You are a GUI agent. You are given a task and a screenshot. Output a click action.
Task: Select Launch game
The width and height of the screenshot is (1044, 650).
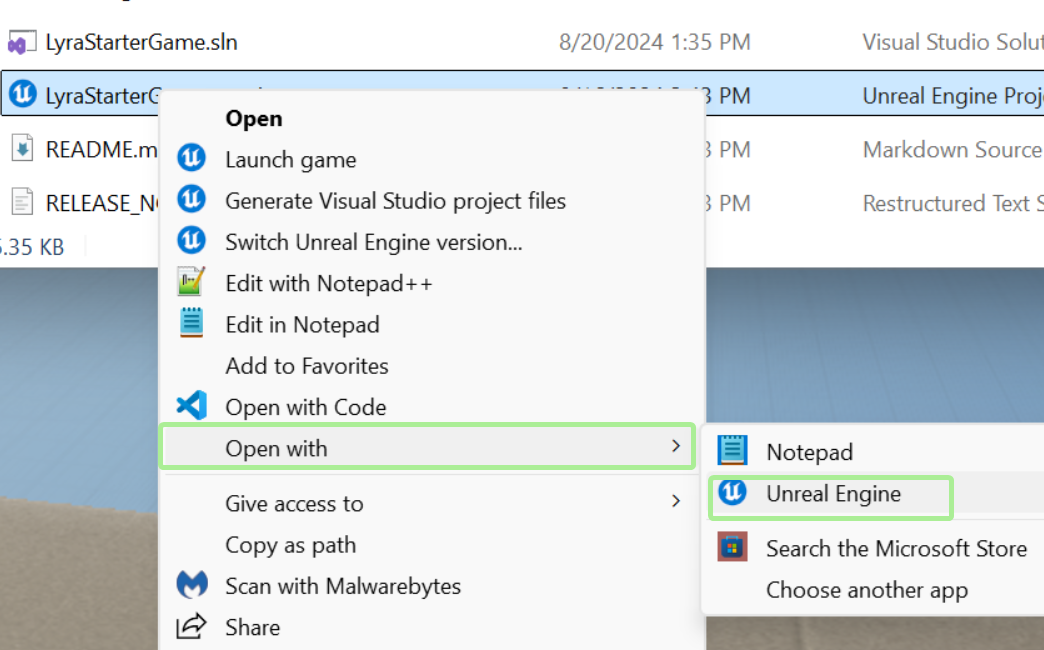pos(290,160)
